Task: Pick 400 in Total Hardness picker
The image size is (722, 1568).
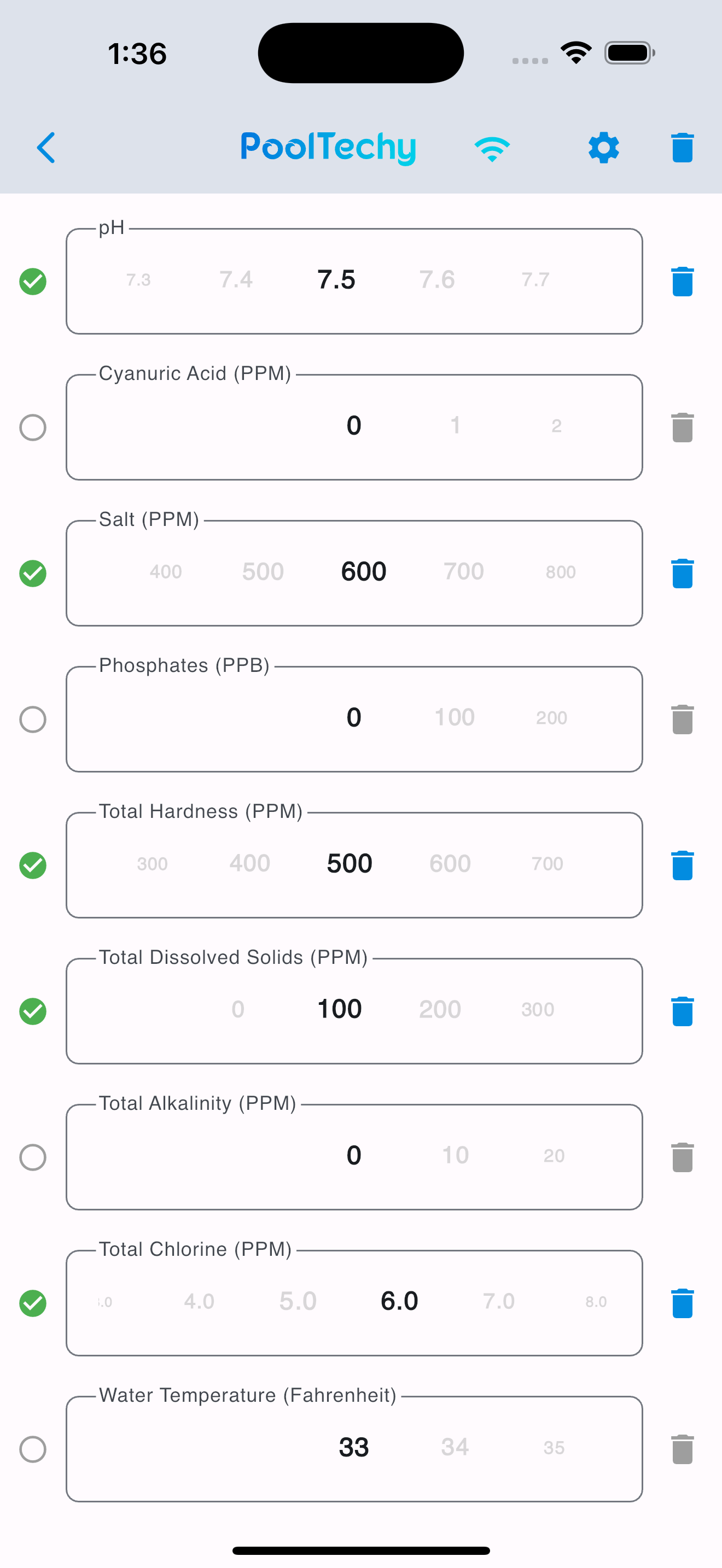Action: click(249, 863)
